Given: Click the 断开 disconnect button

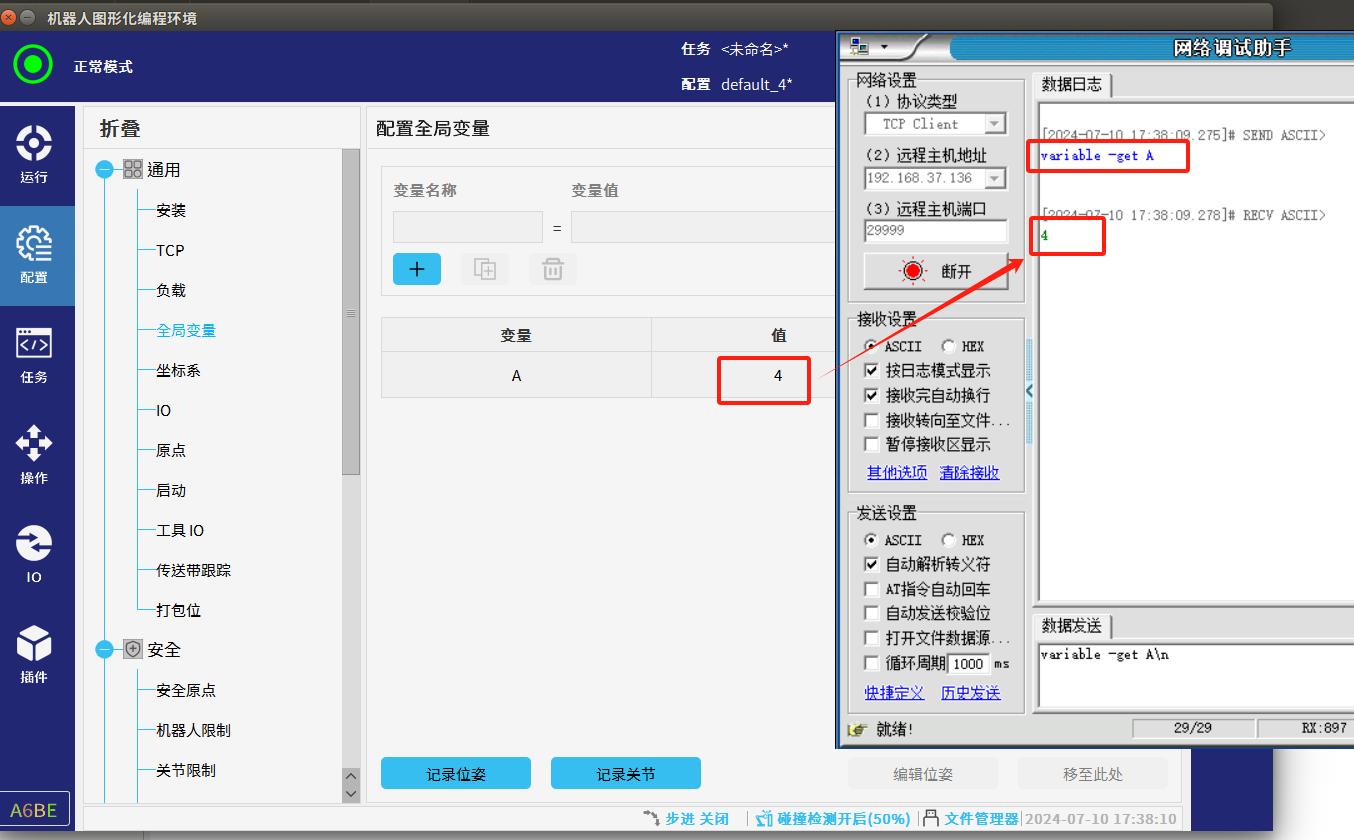Looking at the screenshot, I should tap(936, 272).
